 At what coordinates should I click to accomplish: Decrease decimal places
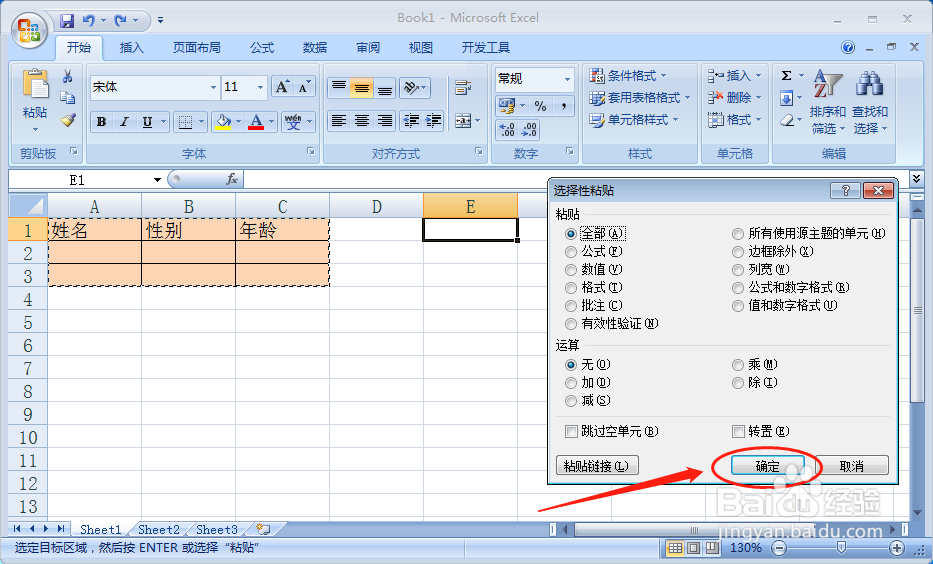tap(529, 129)
